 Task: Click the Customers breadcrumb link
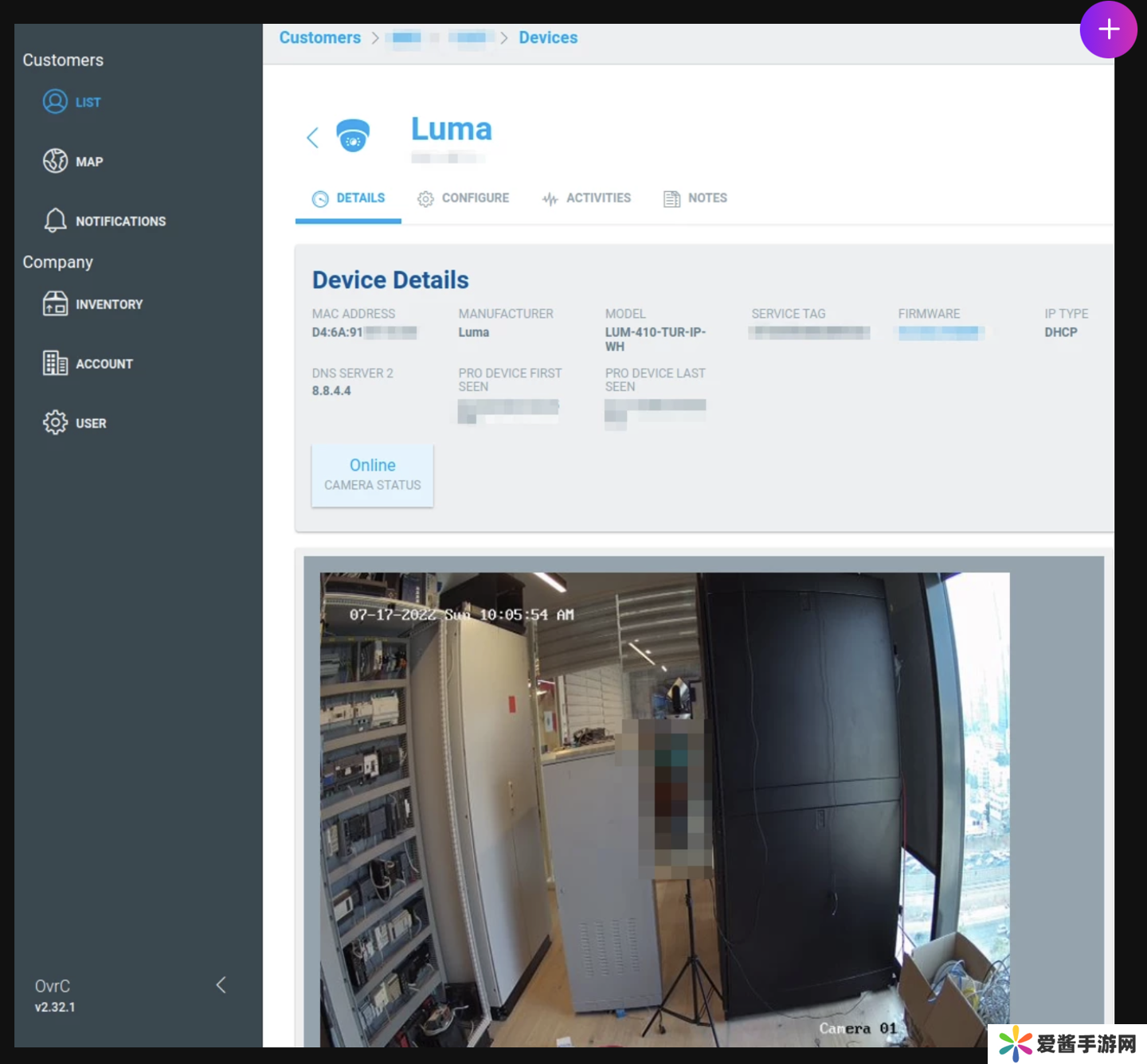point(319,37)
